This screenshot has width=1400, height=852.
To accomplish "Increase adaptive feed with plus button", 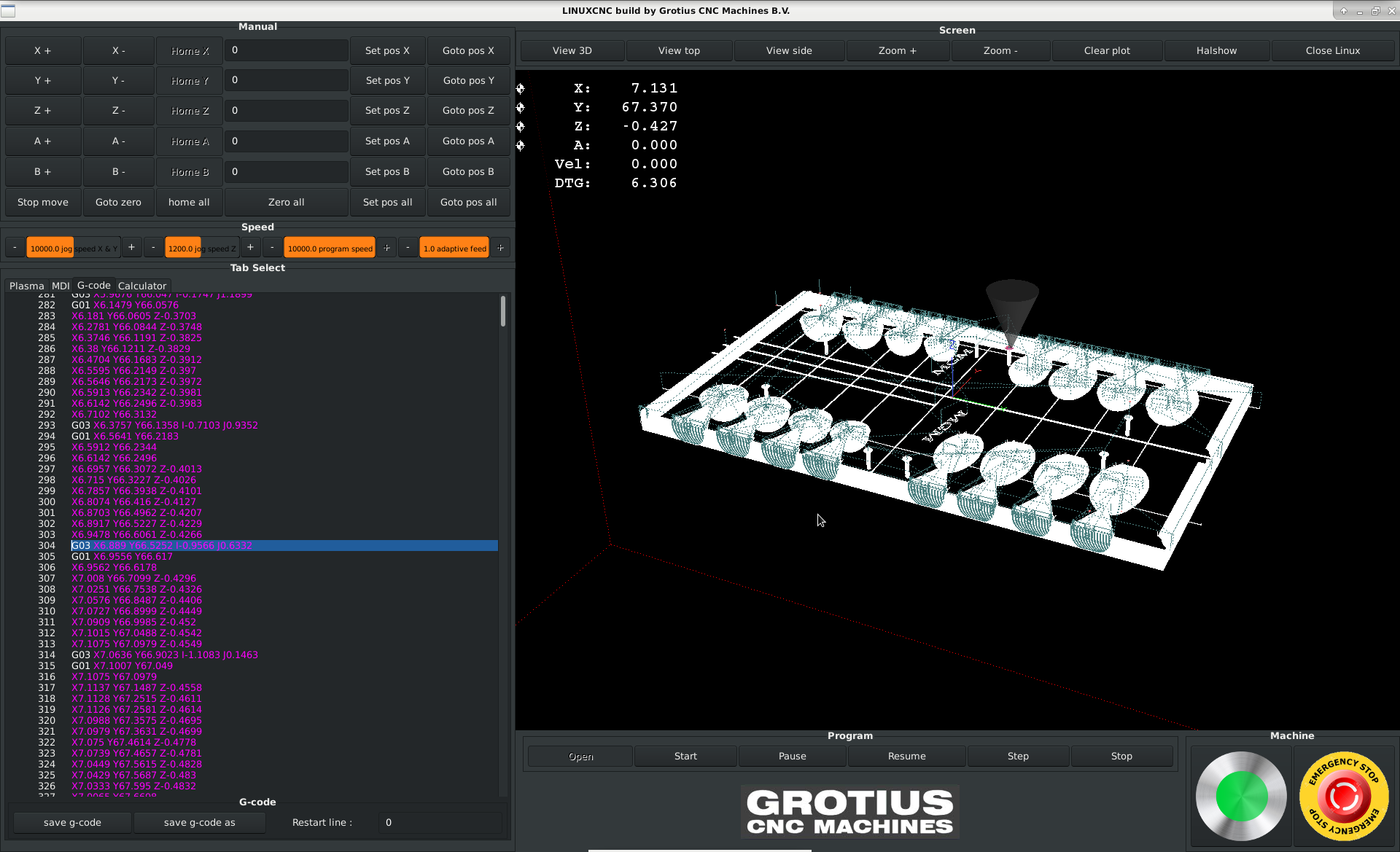I will click(x=500, y=248).
